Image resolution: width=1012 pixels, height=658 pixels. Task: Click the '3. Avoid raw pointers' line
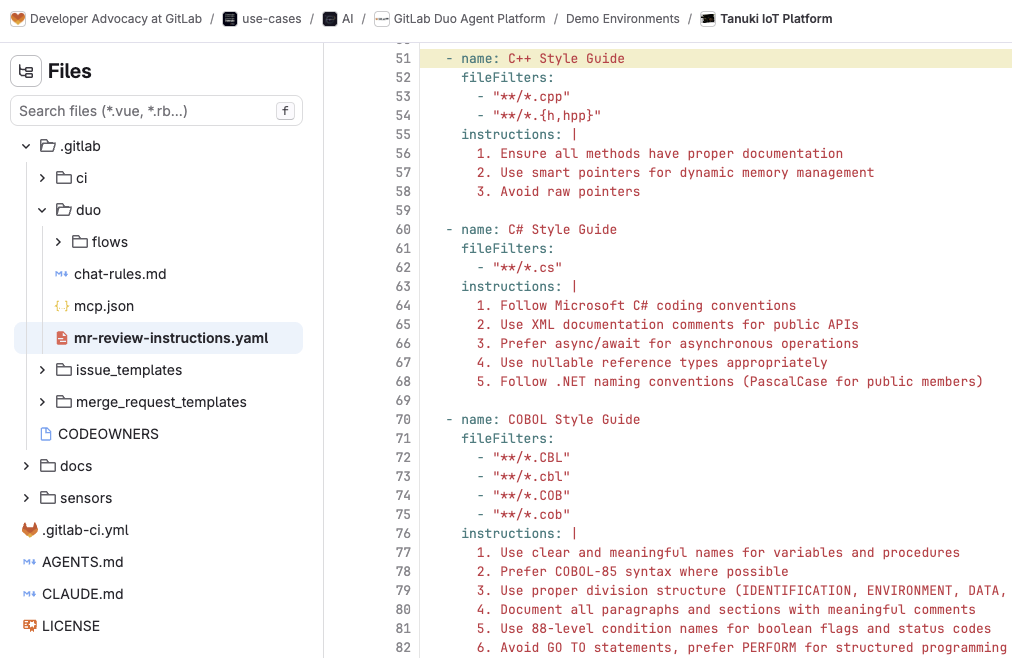[x=558, y=192]
